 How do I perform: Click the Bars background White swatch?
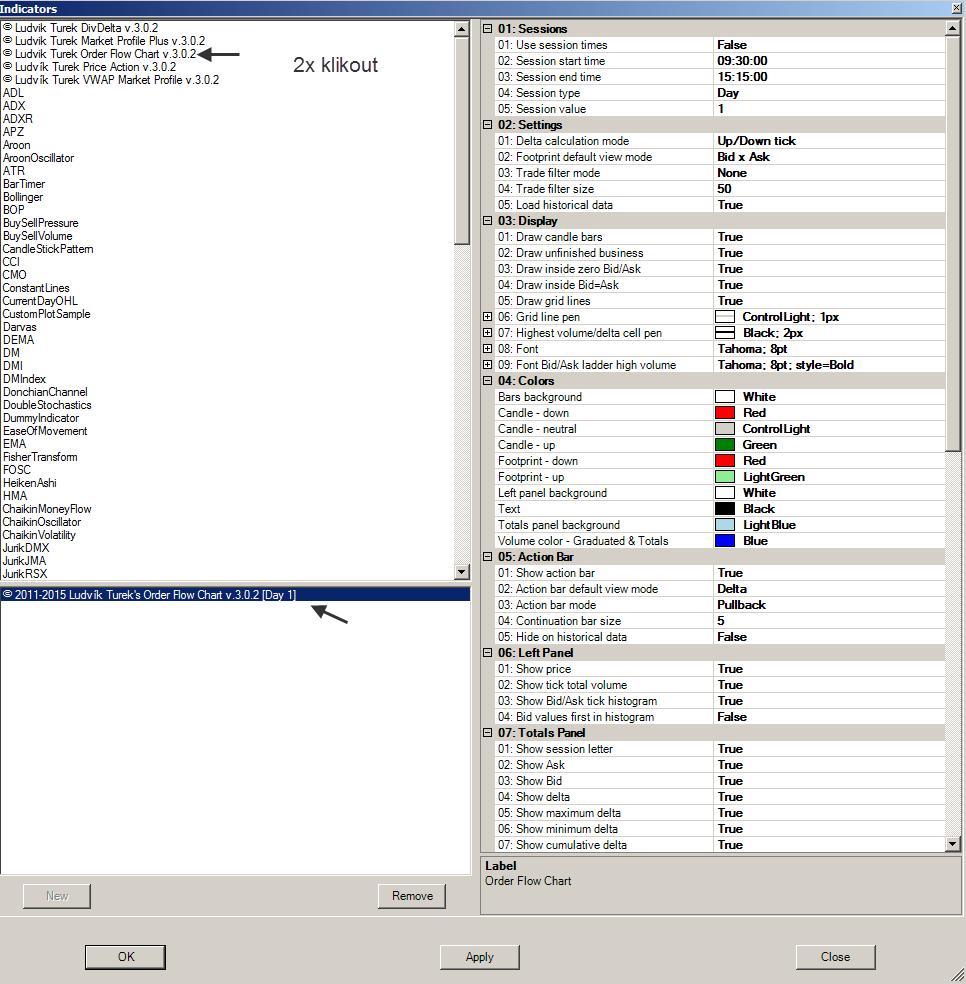(725, 397)
